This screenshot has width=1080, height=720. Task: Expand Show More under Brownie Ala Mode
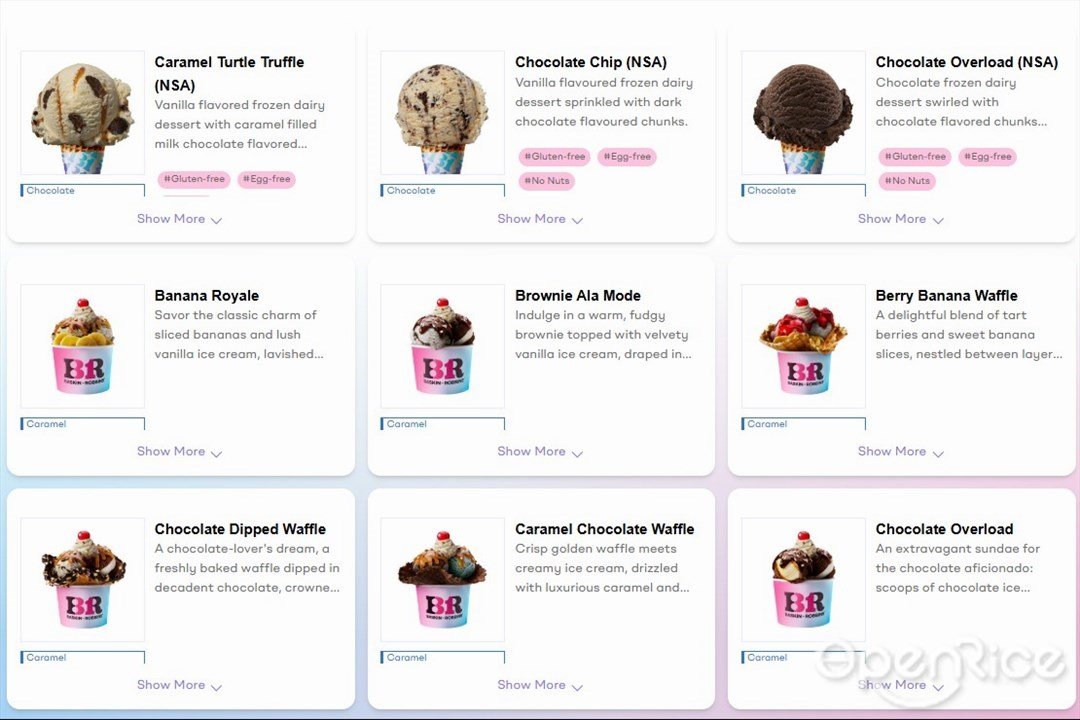tap(540, 452)
